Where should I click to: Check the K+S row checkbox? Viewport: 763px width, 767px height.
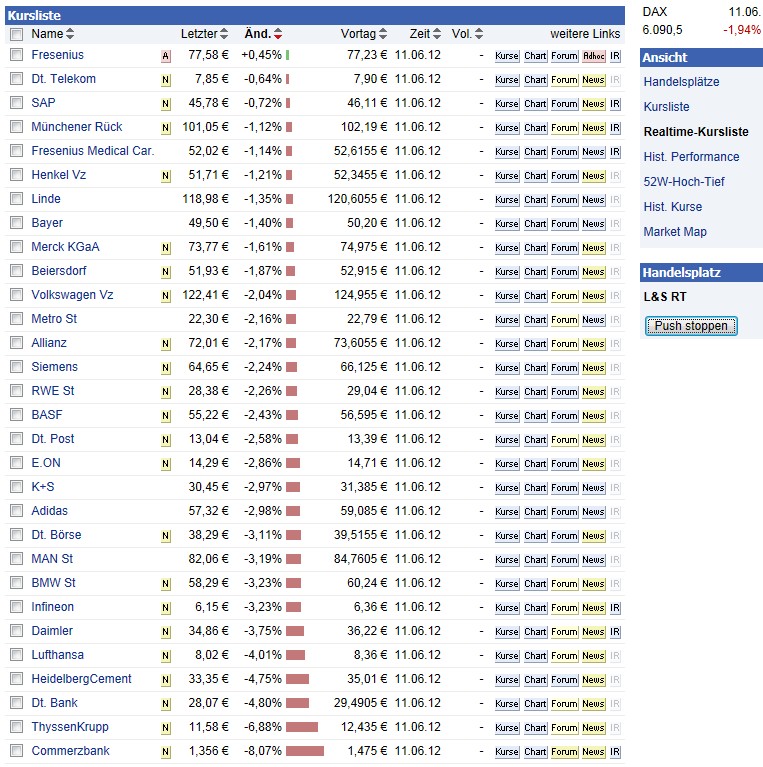pos(17,487)
